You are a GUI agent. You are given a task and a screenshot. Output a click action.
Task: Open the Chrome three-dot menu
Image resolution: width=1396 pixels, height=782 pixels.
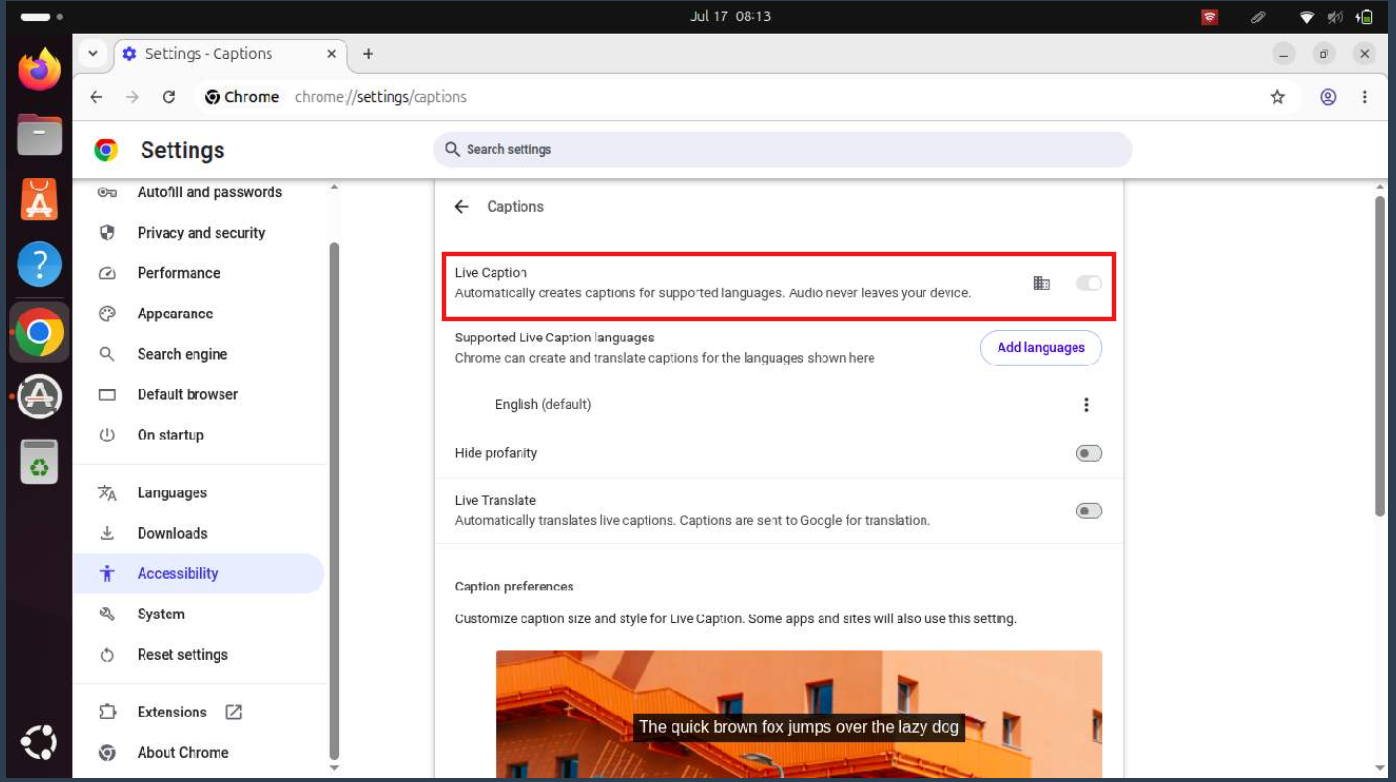tap(1364, 97)
